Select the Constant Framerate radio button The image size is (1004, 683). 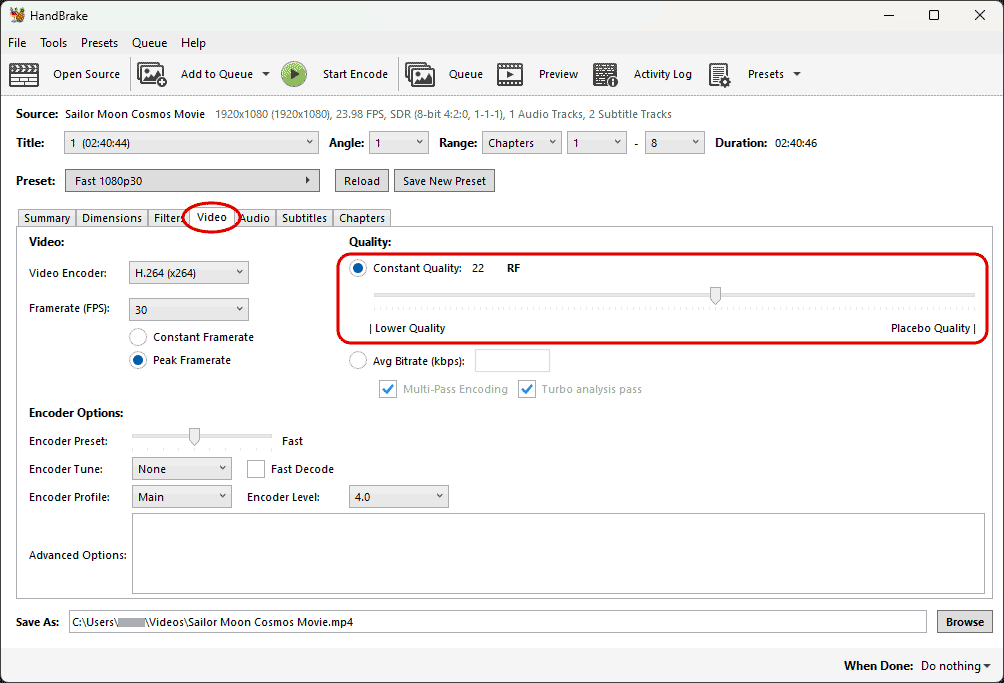click(138, 337)
